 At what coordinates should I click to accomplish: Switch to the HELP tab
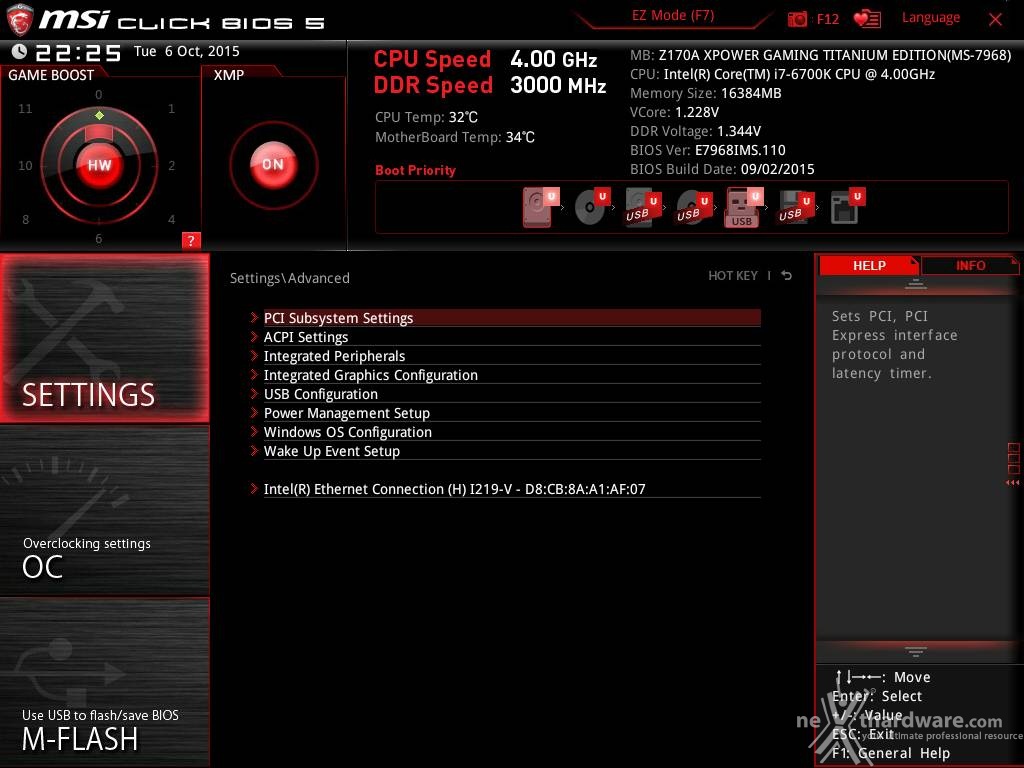point(869,265)
